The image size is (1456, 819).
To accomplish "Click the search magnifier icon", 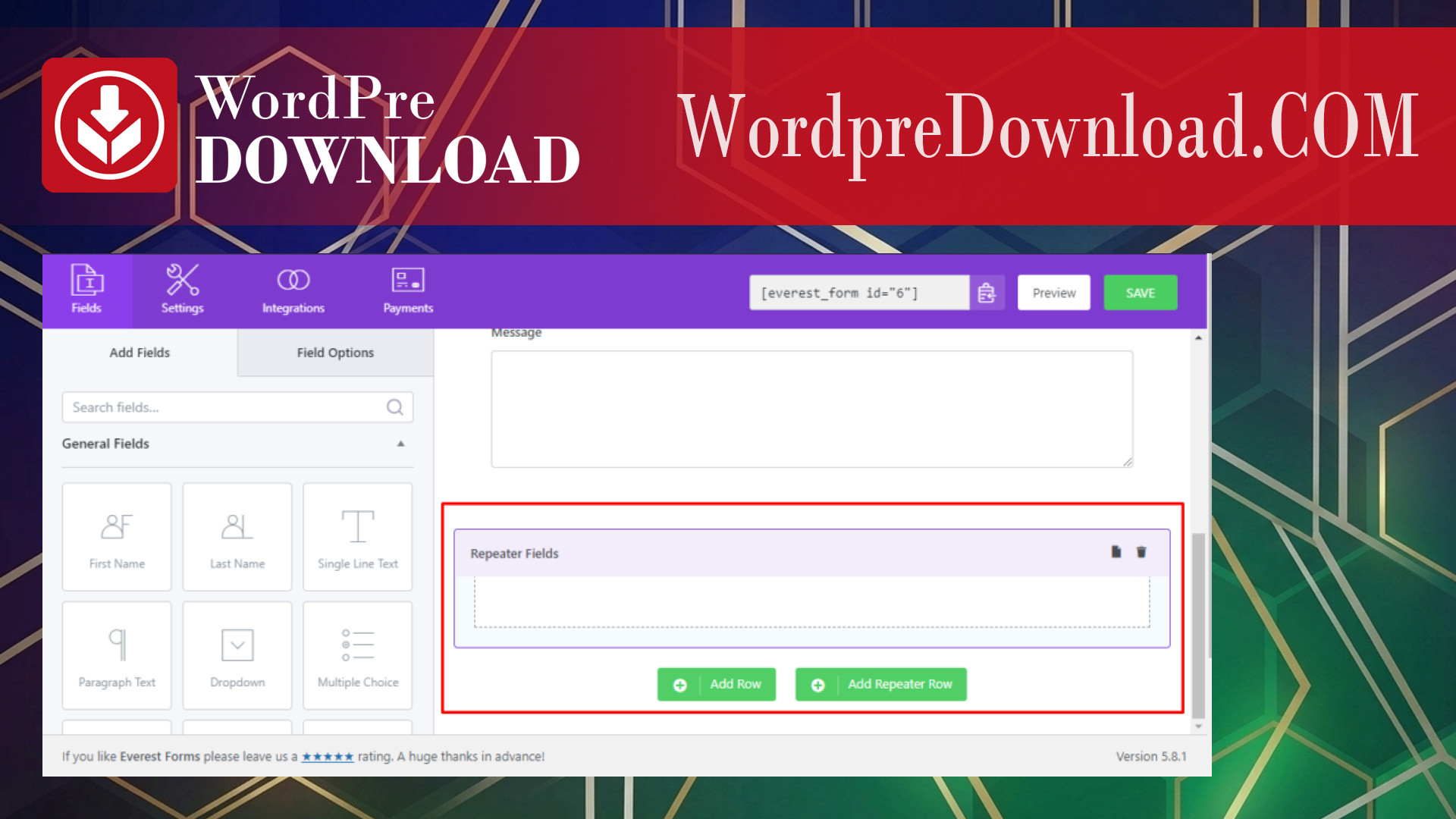I will click(x=394, y=407).
